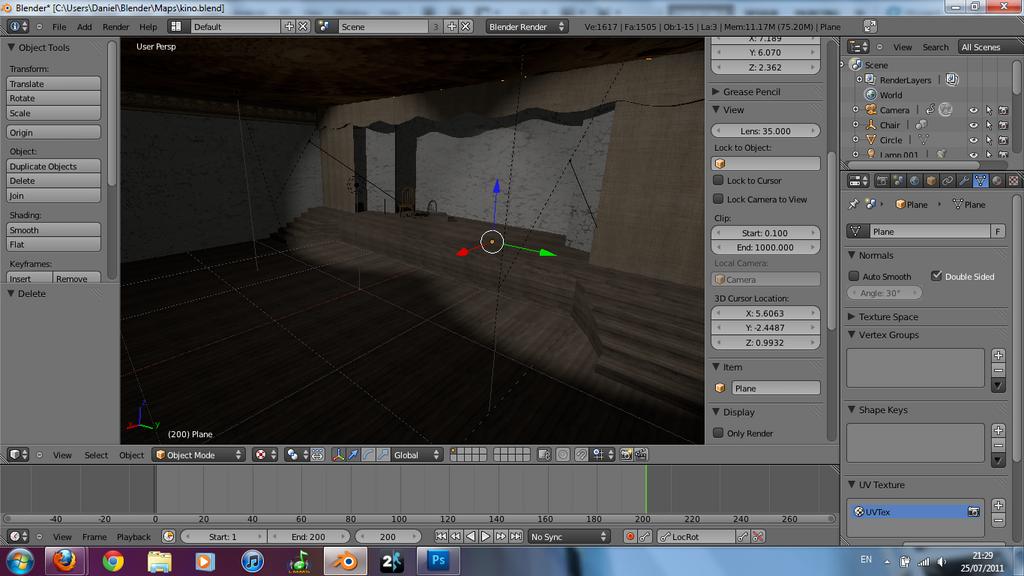Viewport: 1024px width, 576px height.
Task: Click the OpenGL render animation clapper icon
Action: click(x=641, y=455)
